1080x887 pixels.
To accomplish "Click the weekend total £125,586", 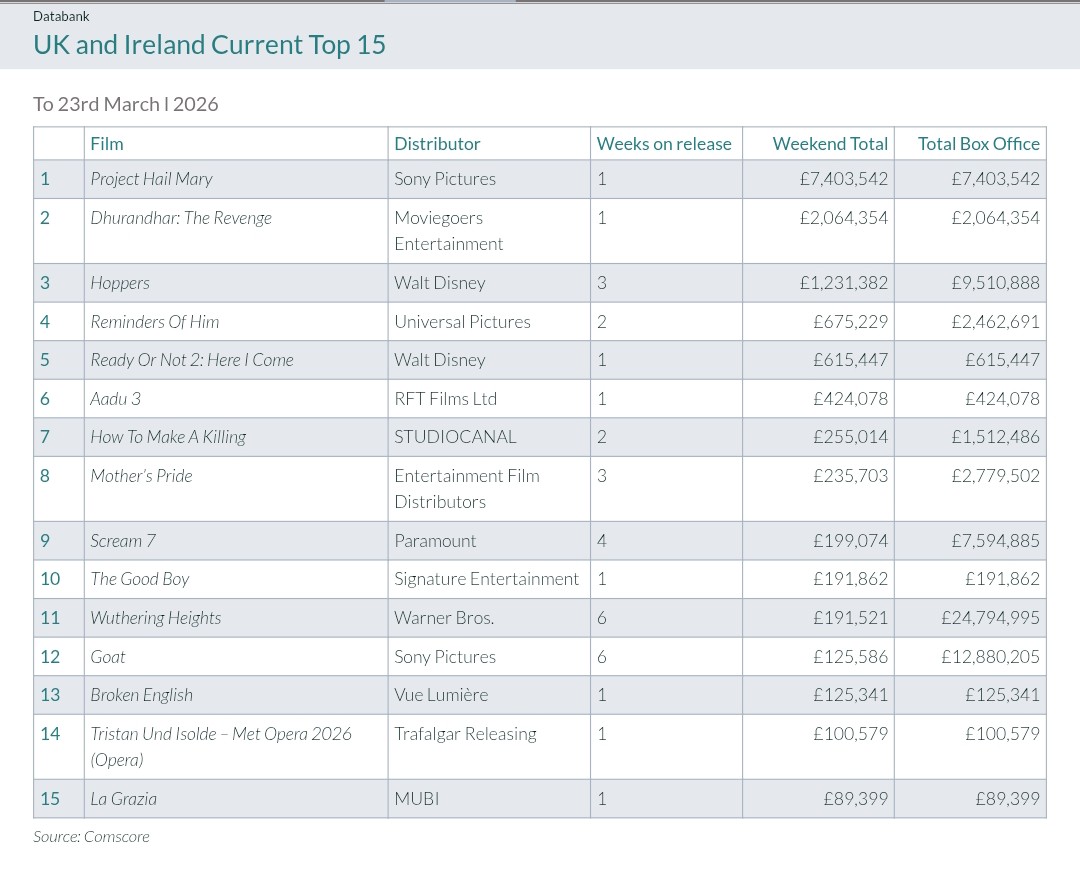I will pyautogui.click(x=851, y=656).
